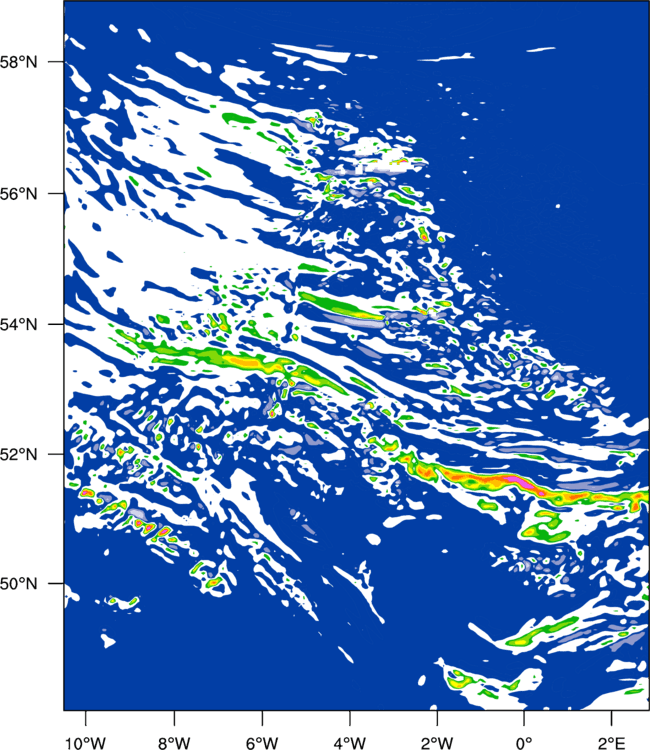Click the 4°W longitude label

pos(350,743)
